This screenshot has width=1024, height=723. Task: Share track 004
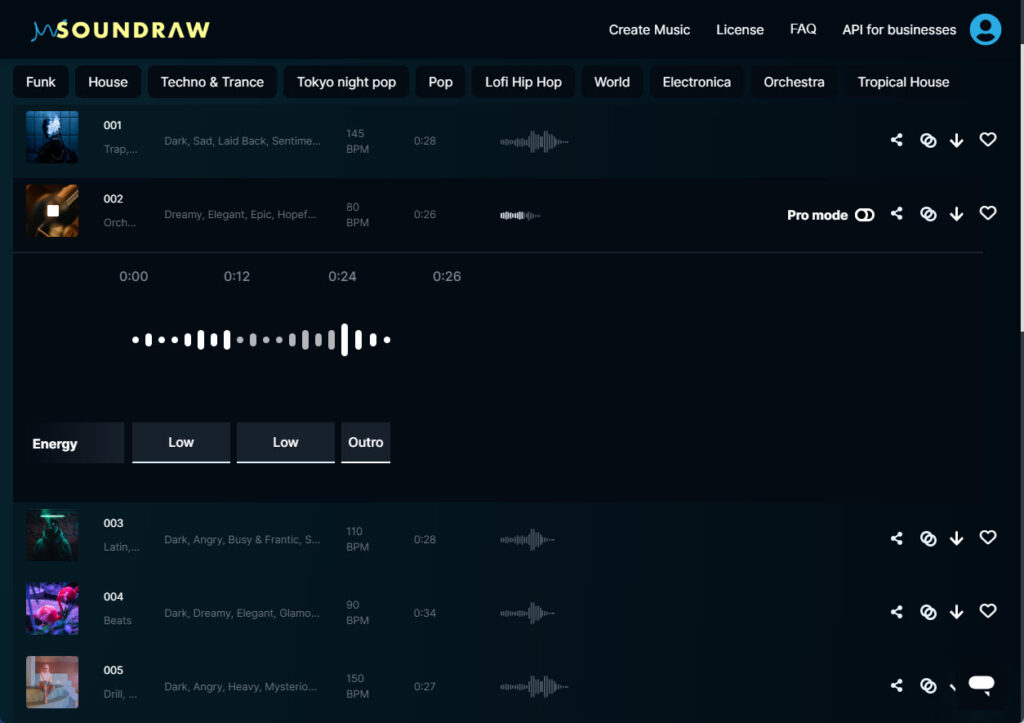click(x=897, y=612)
